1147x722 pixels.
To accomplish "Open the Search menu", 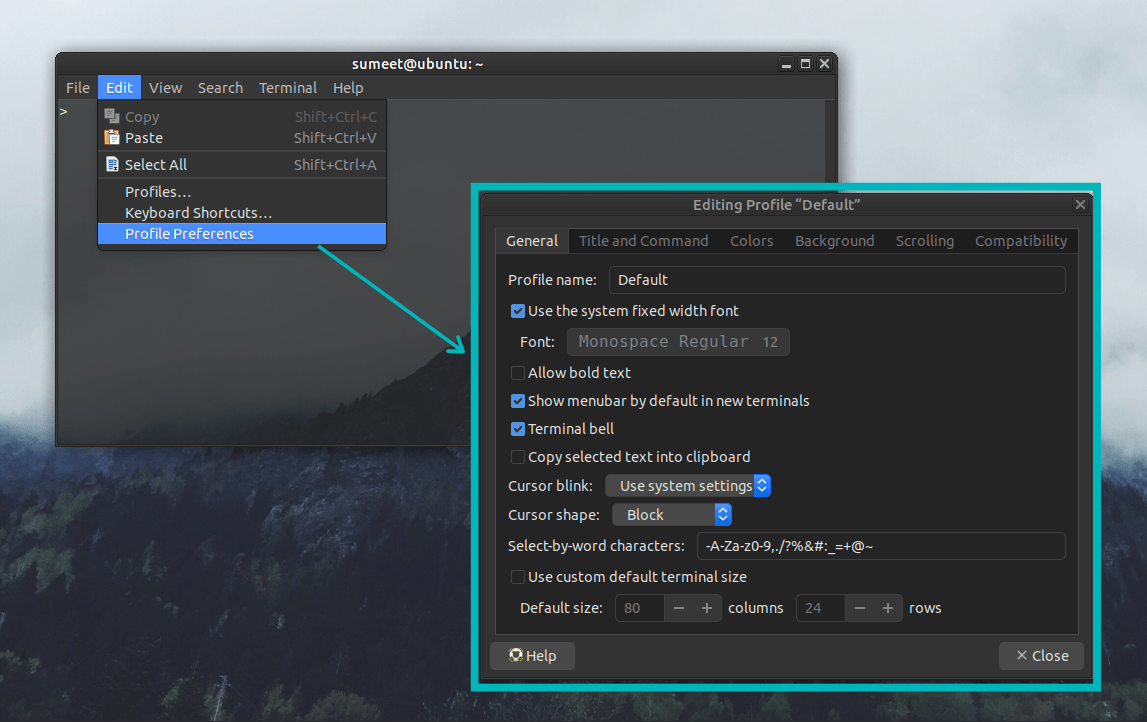I will point(220,87).
